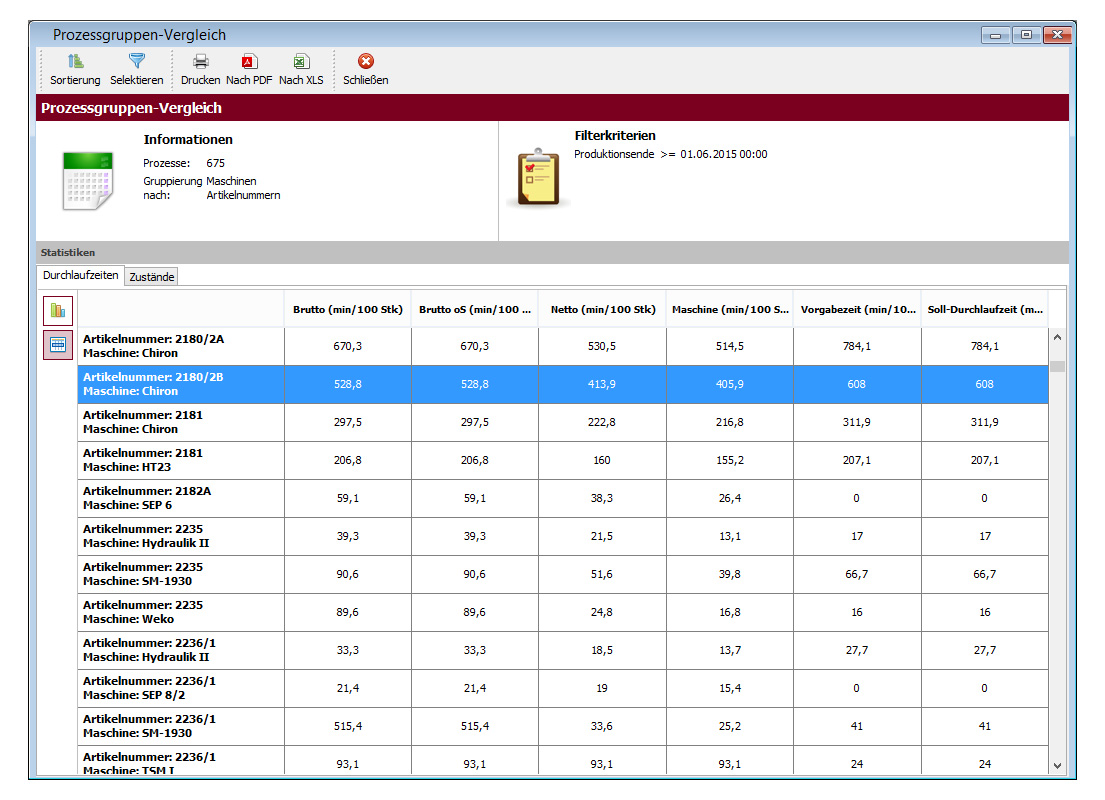1105x800 pixels.
Task: Switch to the Zustände tab
Action: [x=152, y=276]
